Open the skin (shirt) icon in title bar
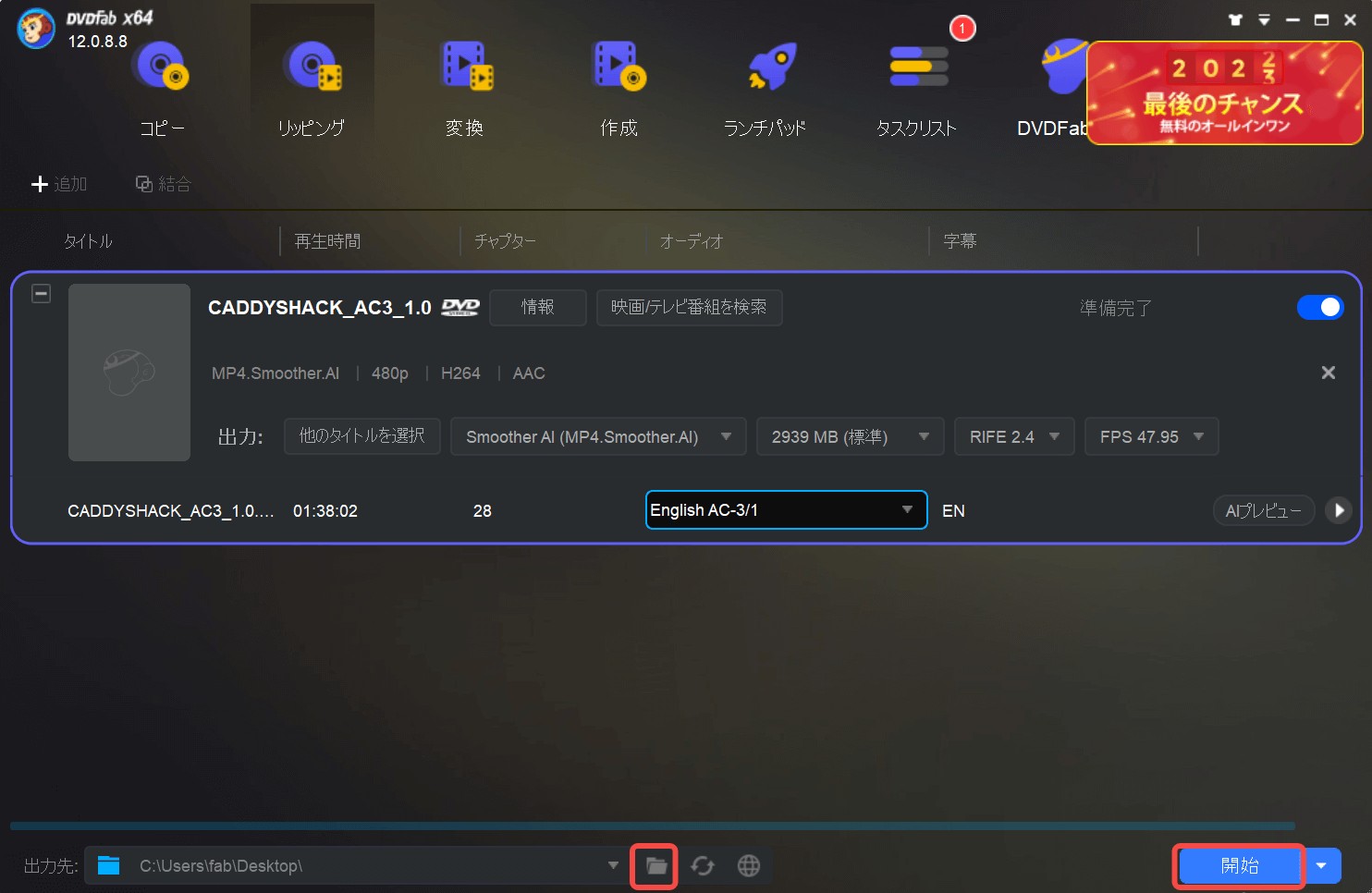The image size is (1372, 893). [x=1235, y=19]
